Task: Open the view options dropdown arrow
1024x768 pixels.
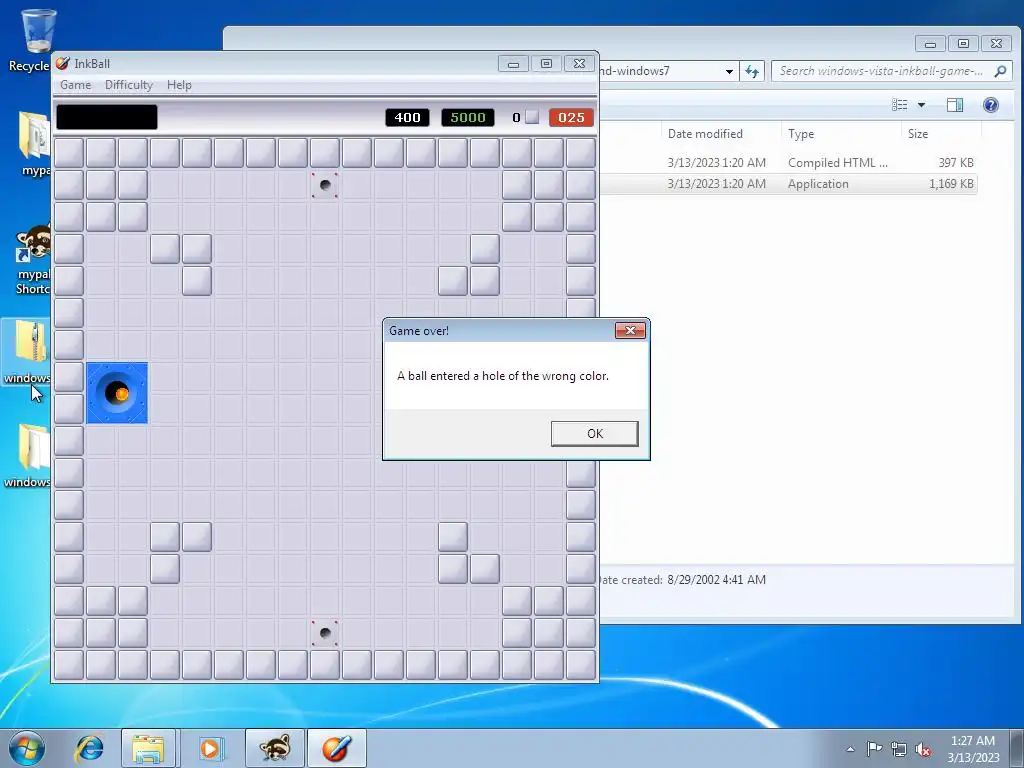Action: click(x=921, y=105)
